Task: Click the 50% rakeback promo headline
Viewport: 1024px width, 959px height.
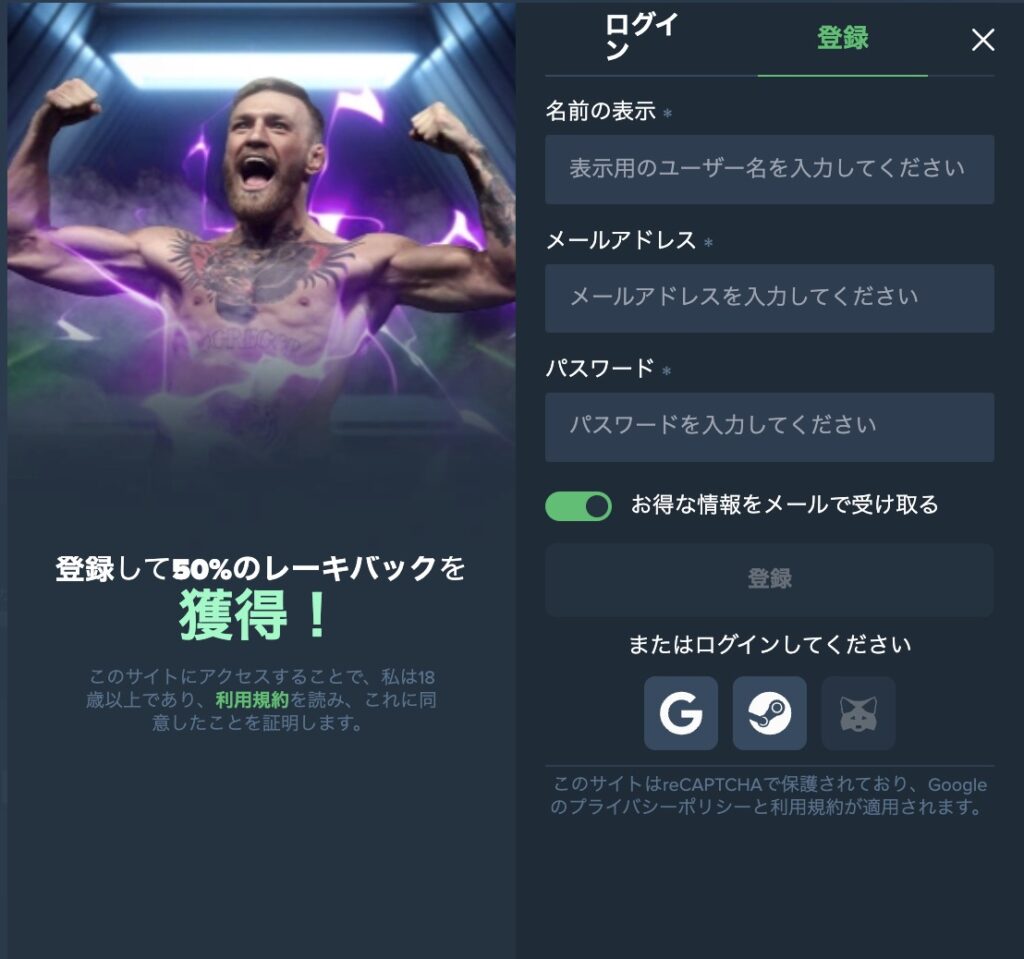Action: [260, 596]
